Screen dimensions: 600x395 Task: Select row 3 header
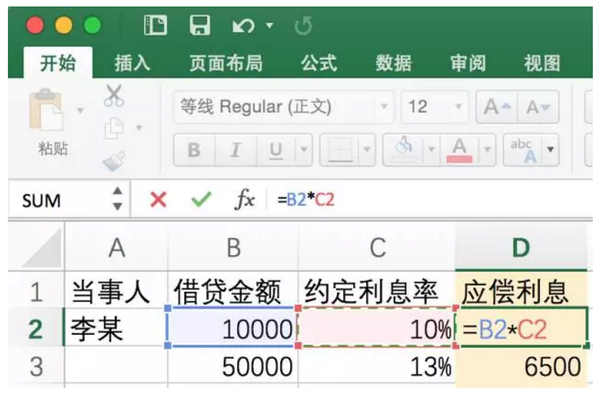pyautogui.click(x=36, y=367)
